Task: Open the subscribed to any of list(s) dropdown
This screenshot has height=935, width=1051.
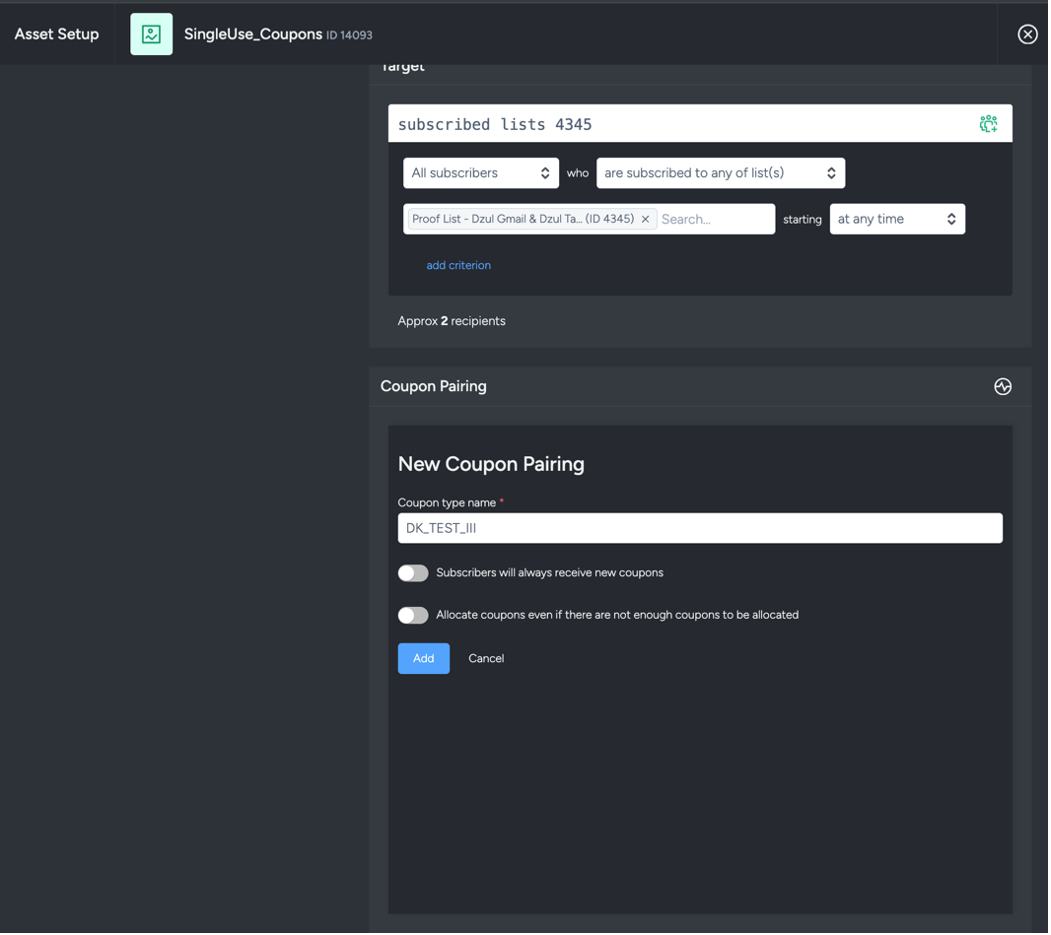Action: (x=720, y=172)
